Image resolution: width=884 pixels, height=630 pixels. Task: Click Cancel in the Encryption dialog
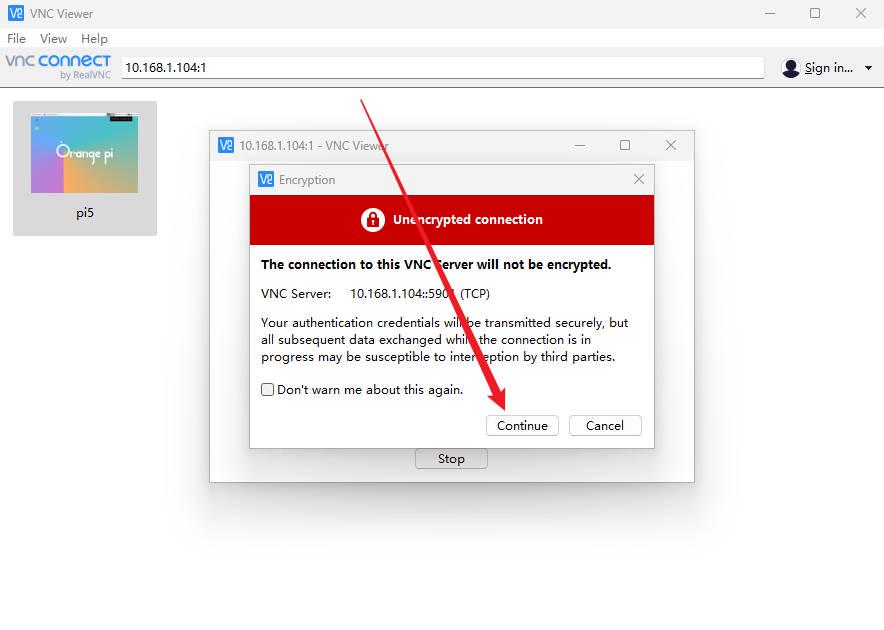(605, 425)
